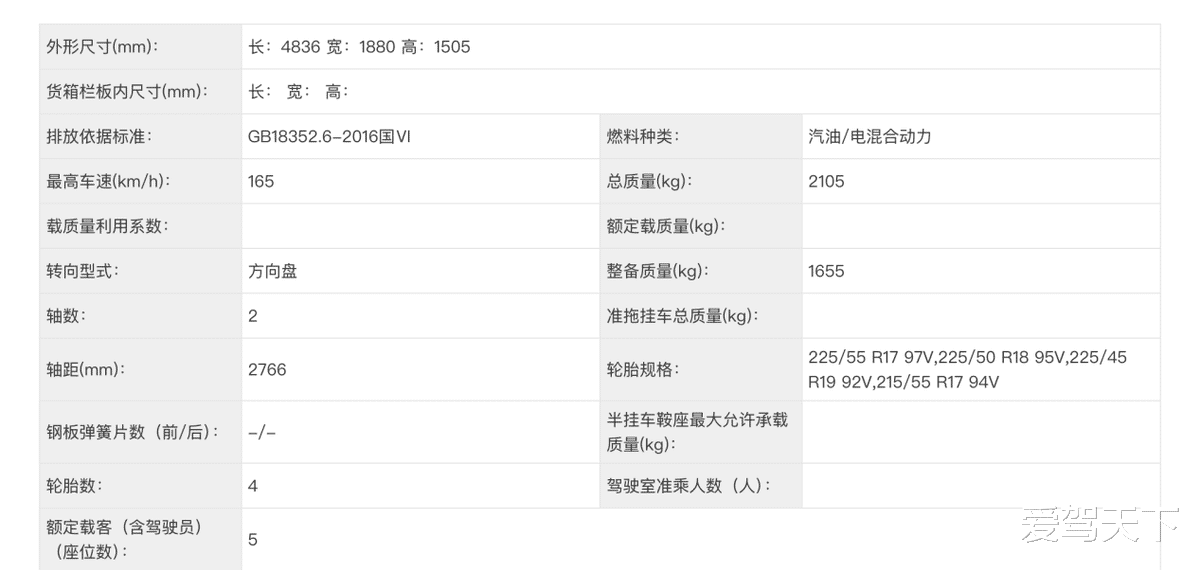Select the GB18352.6-2016国VI emission standard value
Image resolution: width=1200 pixels, height=570 pixels.
329,136
